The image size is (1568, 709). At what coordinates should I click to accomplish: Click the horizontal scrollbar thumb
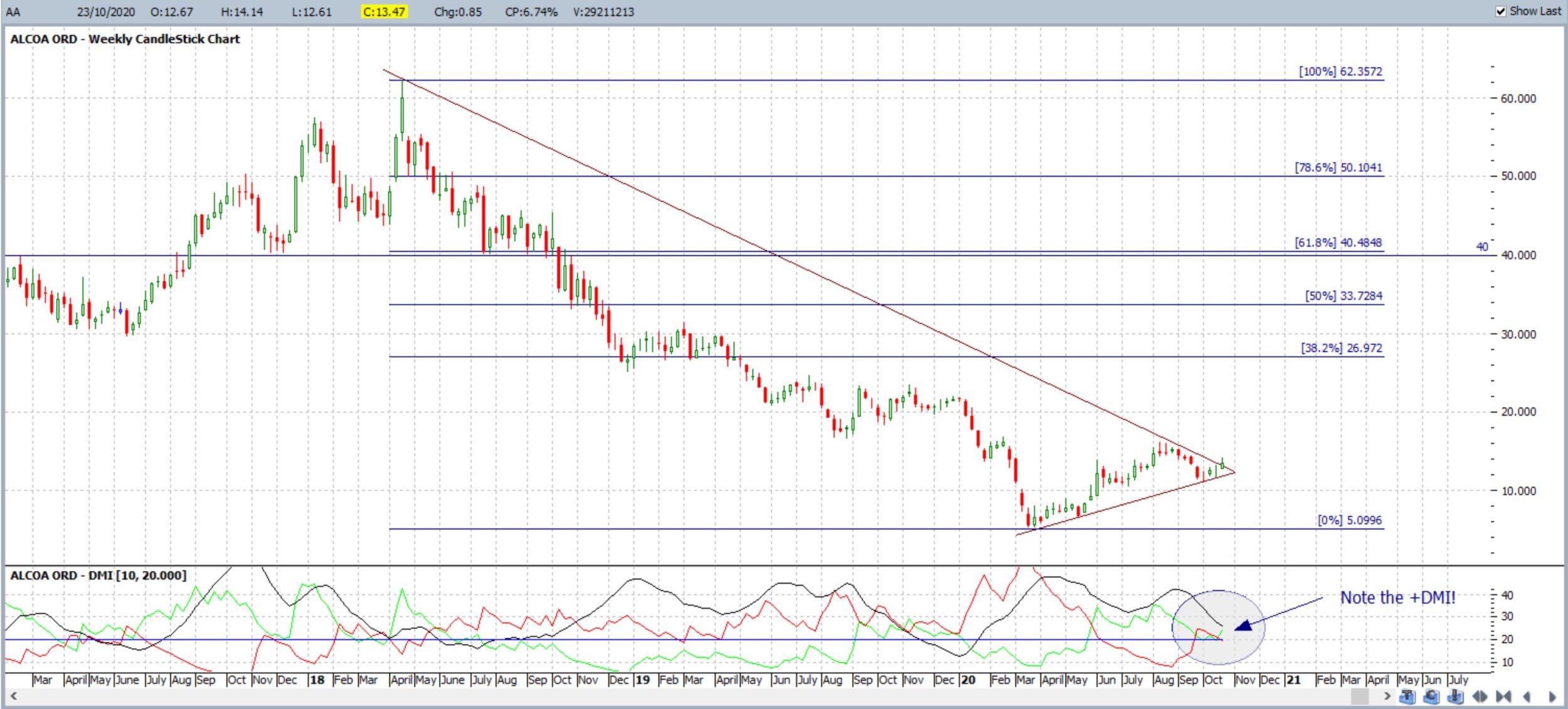(1360, 696)
